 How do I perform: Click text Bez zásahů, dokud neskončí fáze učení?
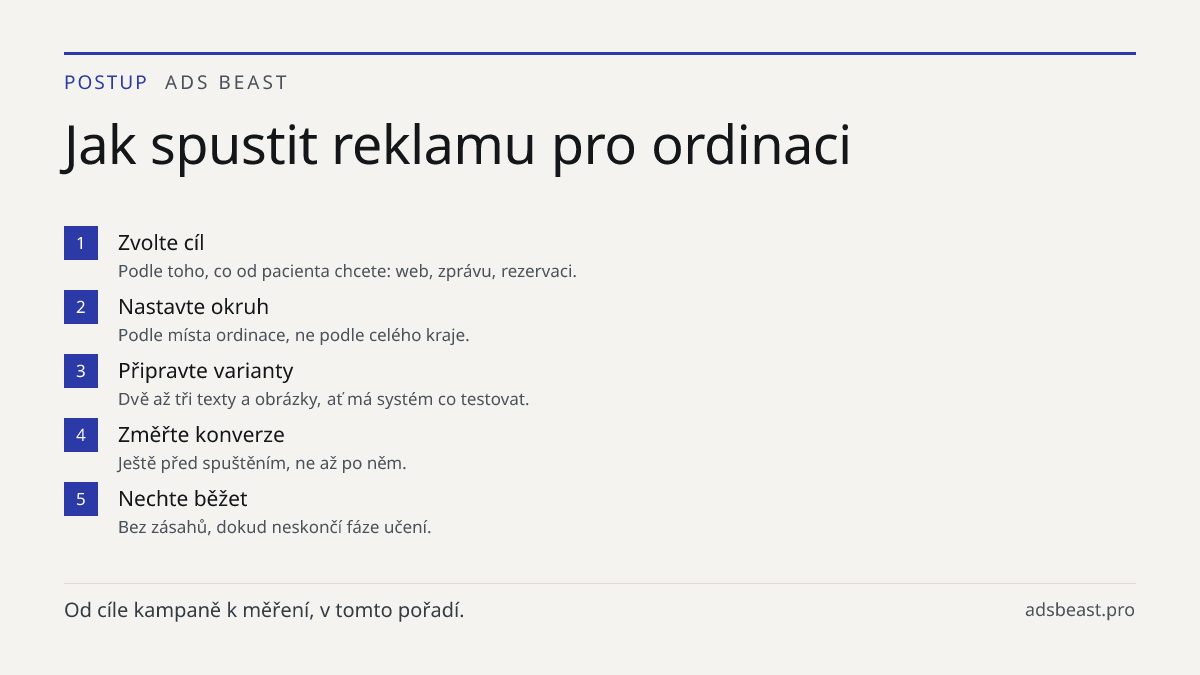coord(275,527)
